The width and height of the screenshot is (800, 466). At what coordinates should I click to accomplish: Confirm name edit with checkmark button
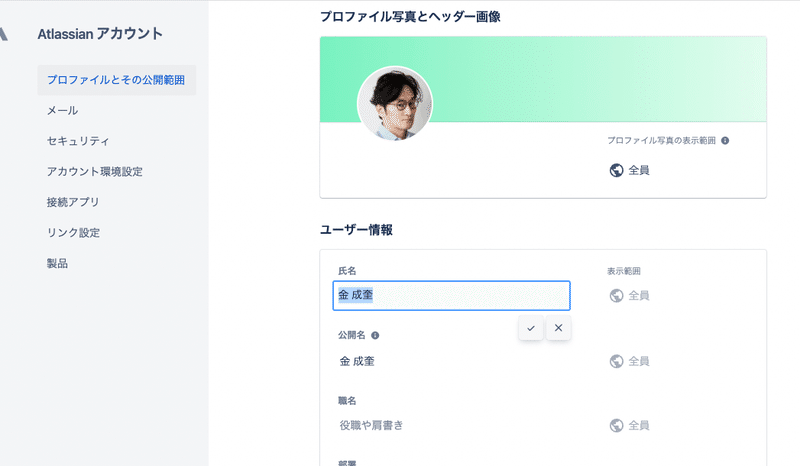click(x=531, y=328)
